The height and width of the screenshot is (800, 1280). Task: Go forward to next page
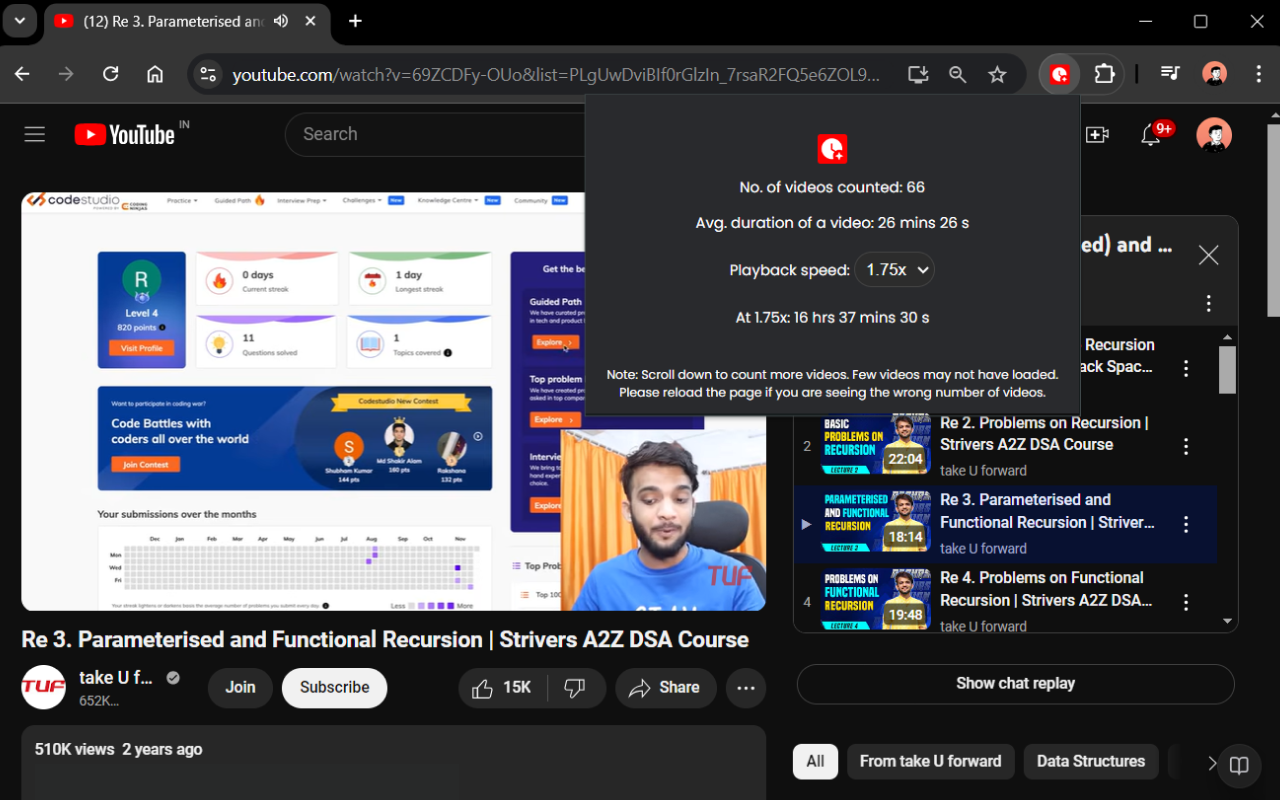pos(66,74)
